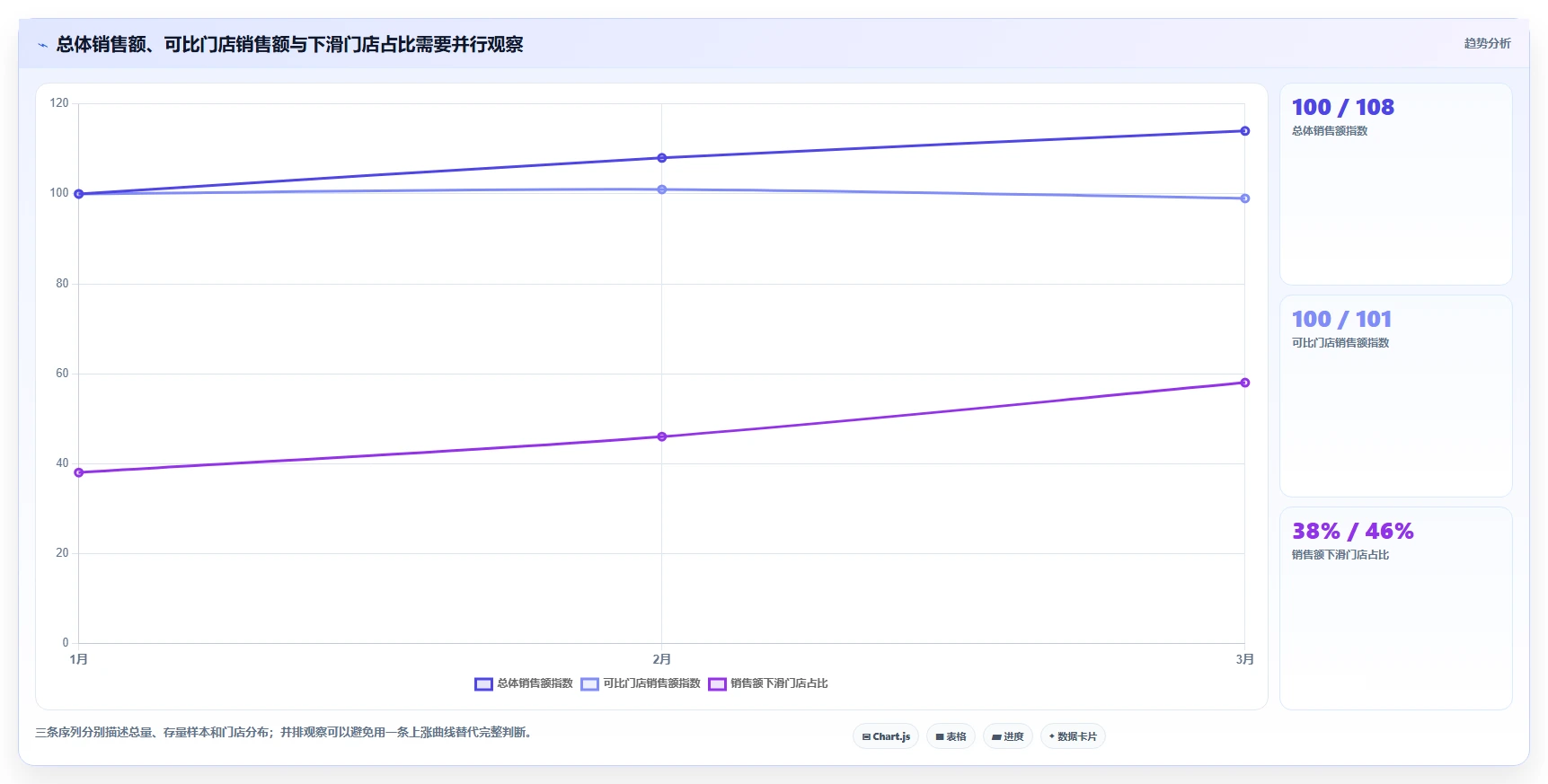Click the 销售额下滑门店占比 card label
This screenshot has width=1548, height=784.
[x=1340, y=555]
